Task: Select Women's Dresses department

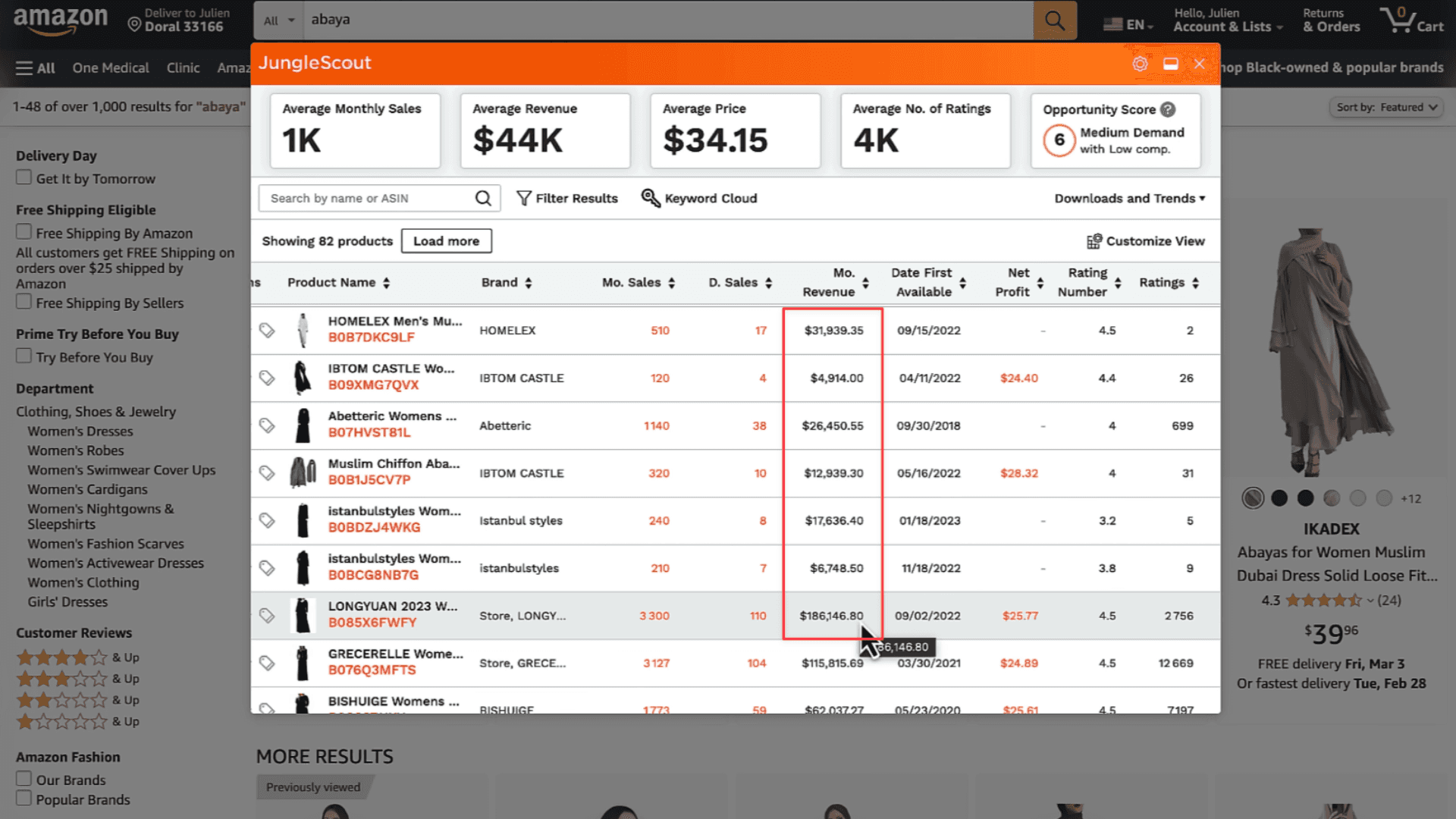Action: coord(80,431)
